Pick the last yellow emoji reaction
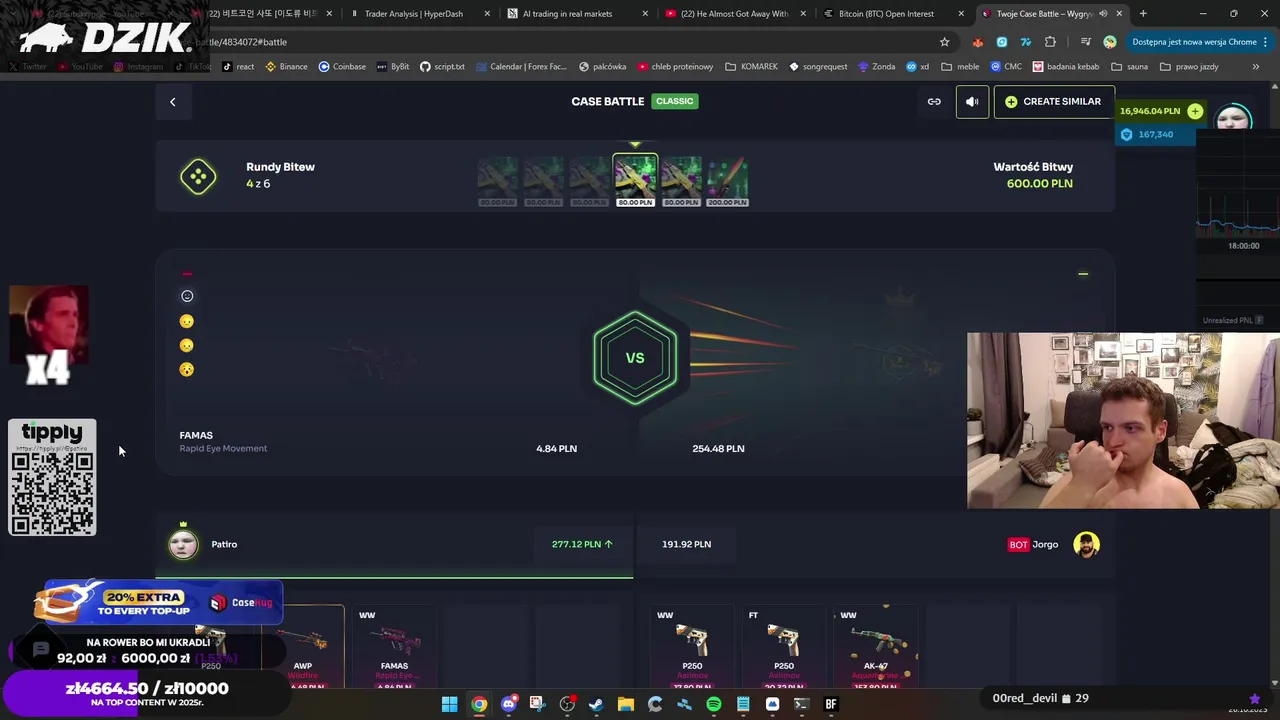Screen dimensions: 1280x720 (187, 370)
